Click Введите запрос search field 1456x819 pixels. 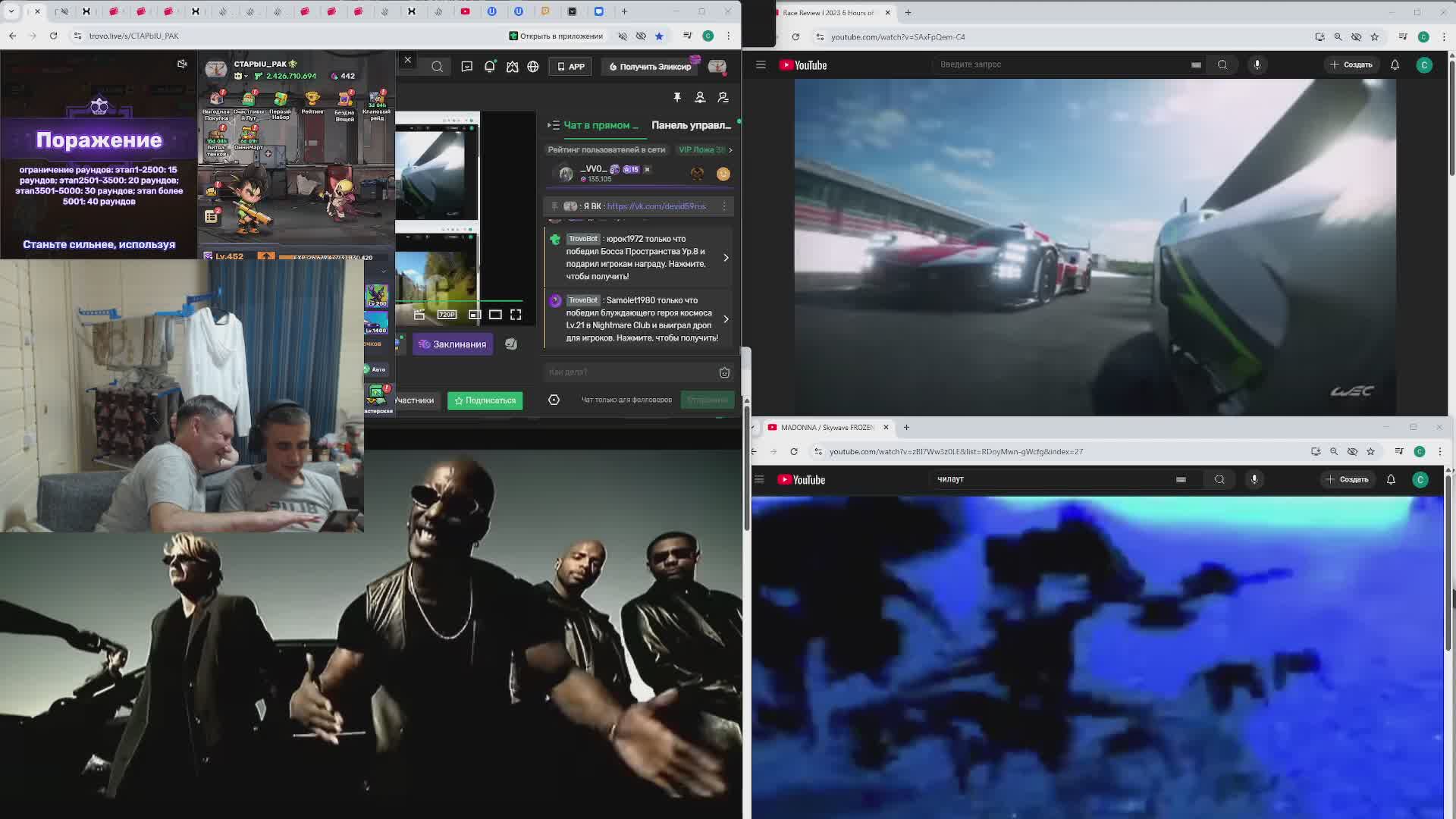(x=1062, y=64)
